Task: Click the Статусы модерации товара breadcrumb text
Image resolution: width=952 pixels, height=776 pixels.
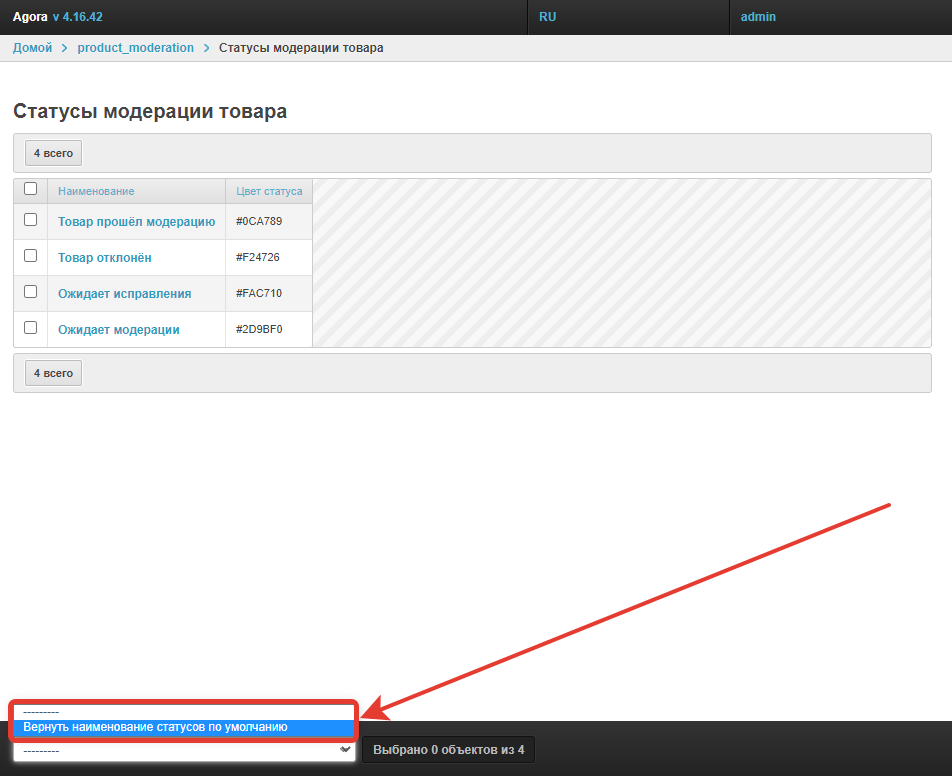Action: pyautogui.click(x=301, y=48)
